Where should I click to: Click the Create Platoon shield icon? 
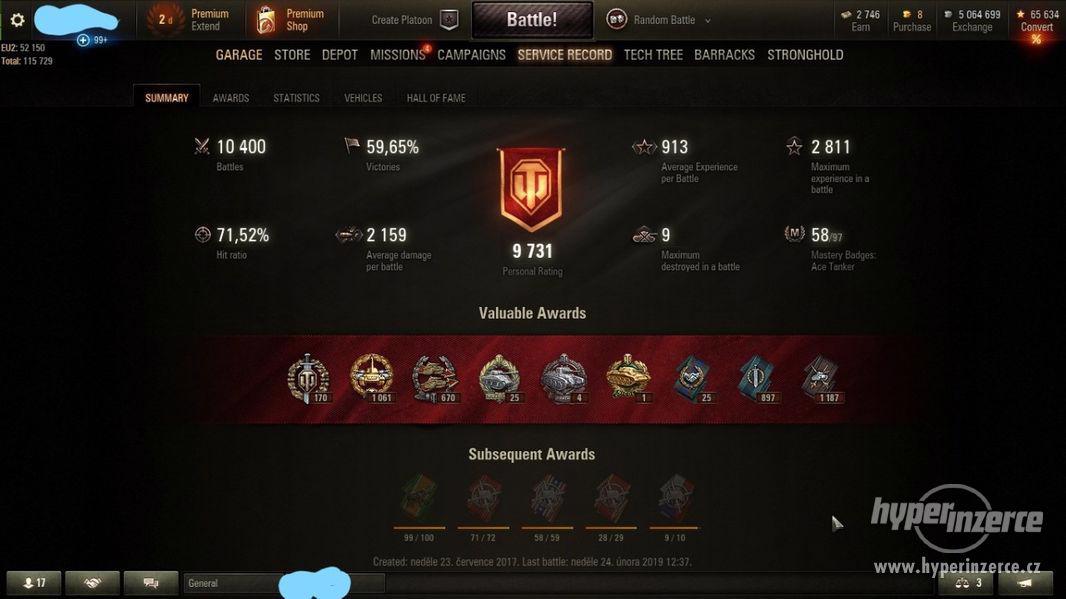point(449,20)
